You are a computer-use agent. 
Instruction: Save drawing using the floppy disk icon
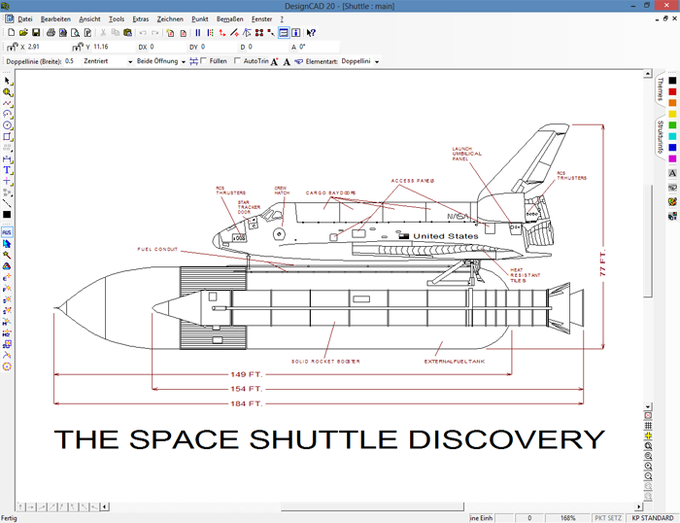pyautogui.click(x=36, y=33)
